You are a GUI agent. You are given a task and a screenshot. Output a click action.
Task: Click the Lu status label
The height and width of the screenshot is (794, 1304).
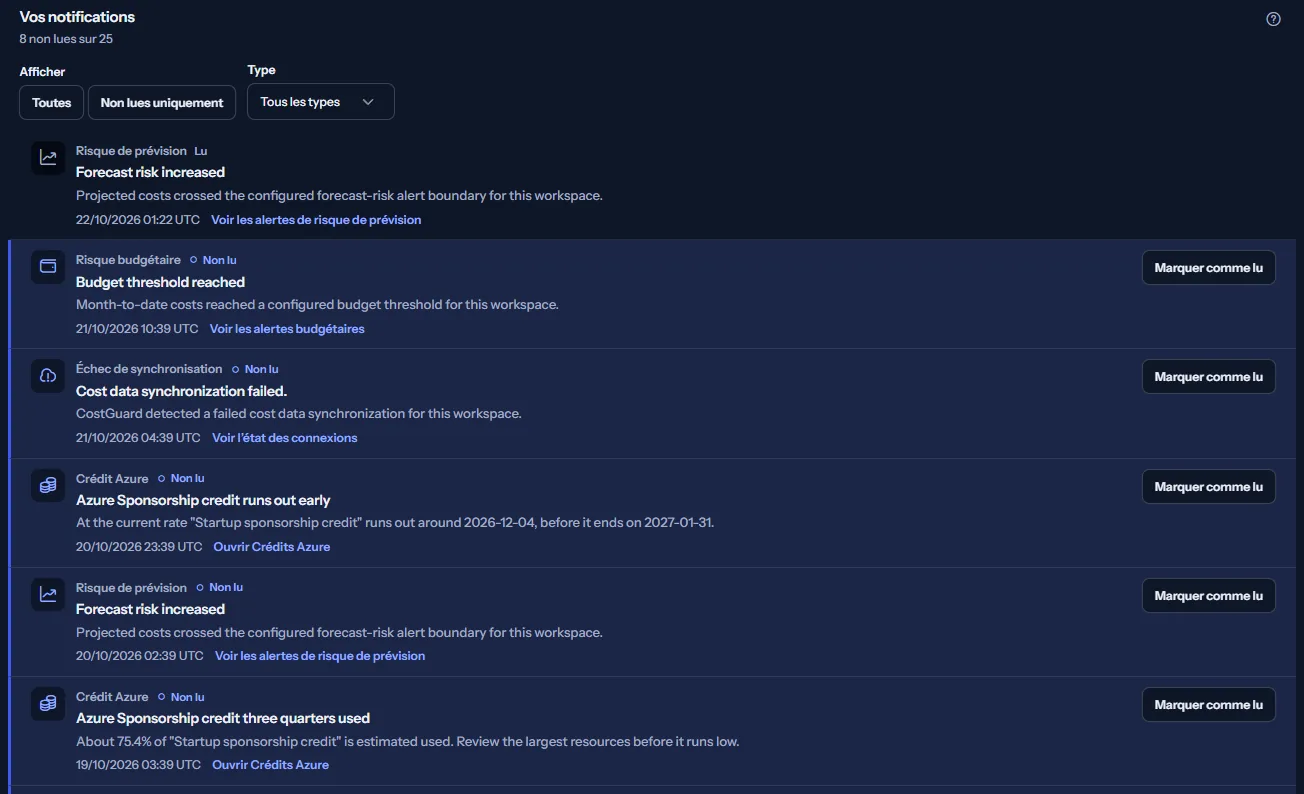[201, 151]
